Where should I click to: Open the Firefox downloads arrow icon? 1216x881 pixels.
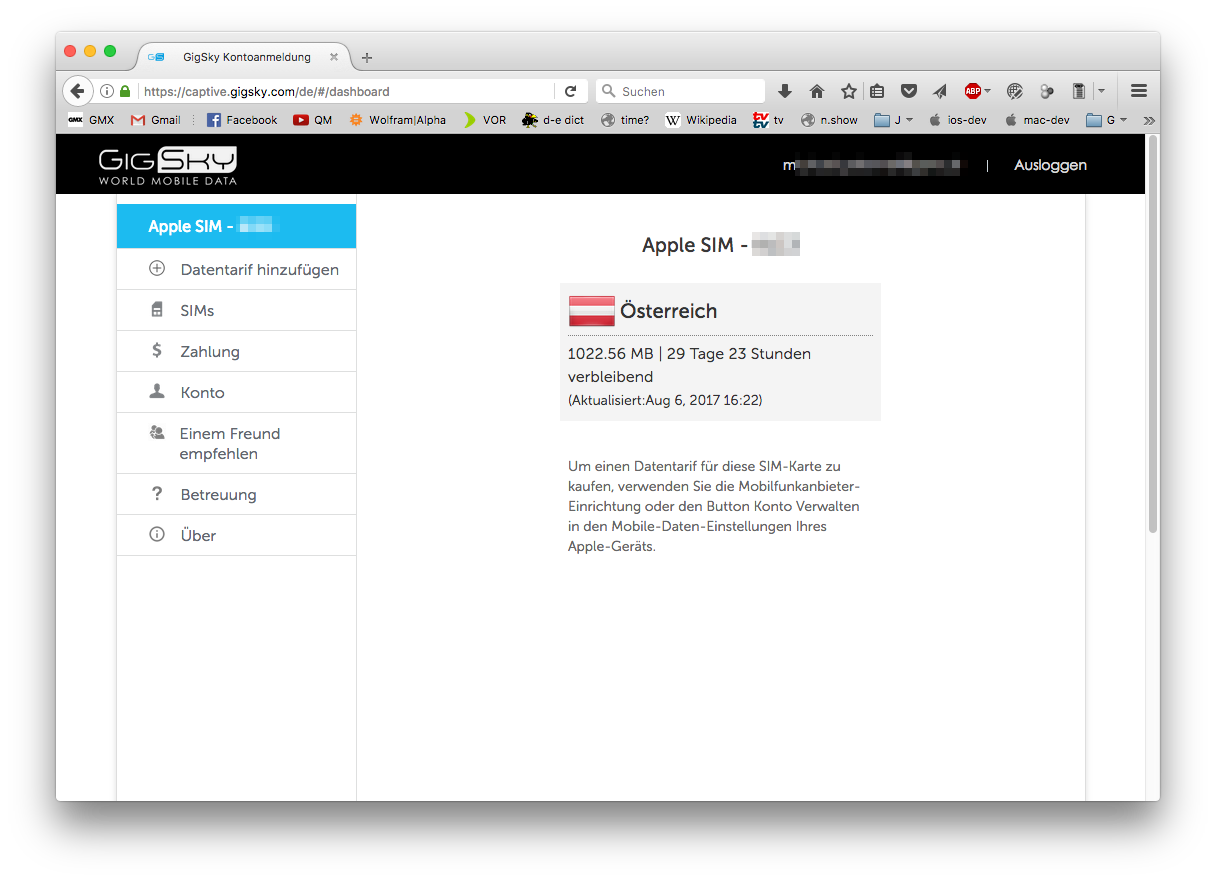point(785,91)
